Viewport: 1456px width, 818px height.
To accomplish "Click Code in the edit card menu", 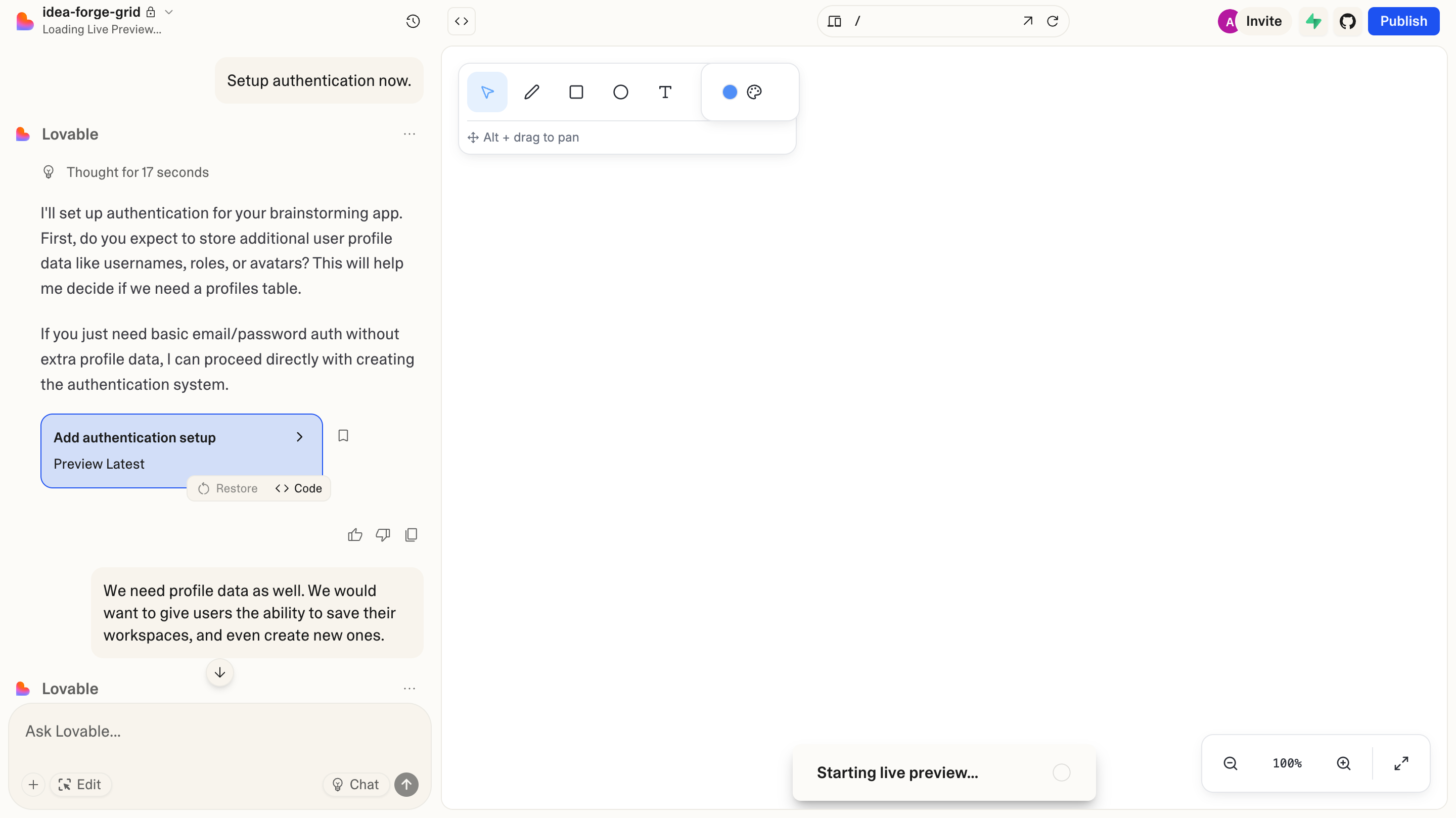I will pyautogui.click(x=298, y=488).
